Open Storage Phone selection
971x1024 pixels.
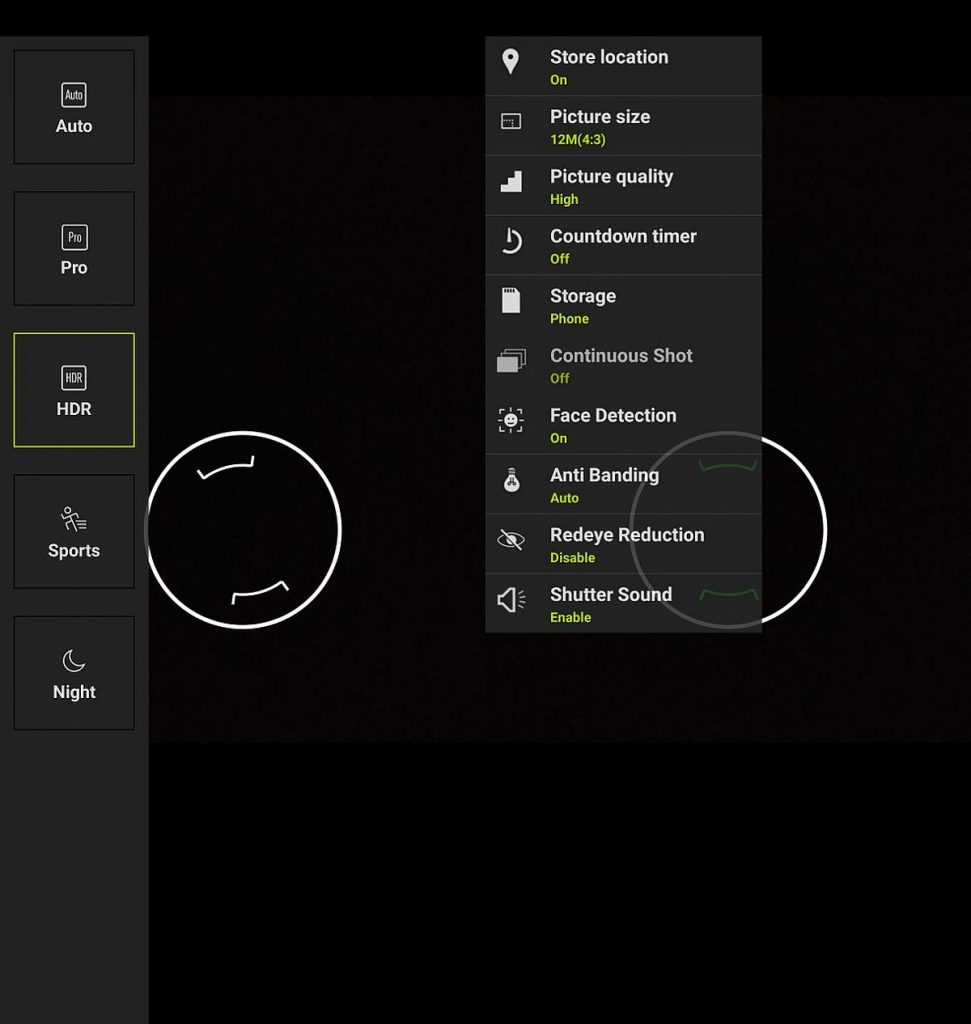point(624,305)
